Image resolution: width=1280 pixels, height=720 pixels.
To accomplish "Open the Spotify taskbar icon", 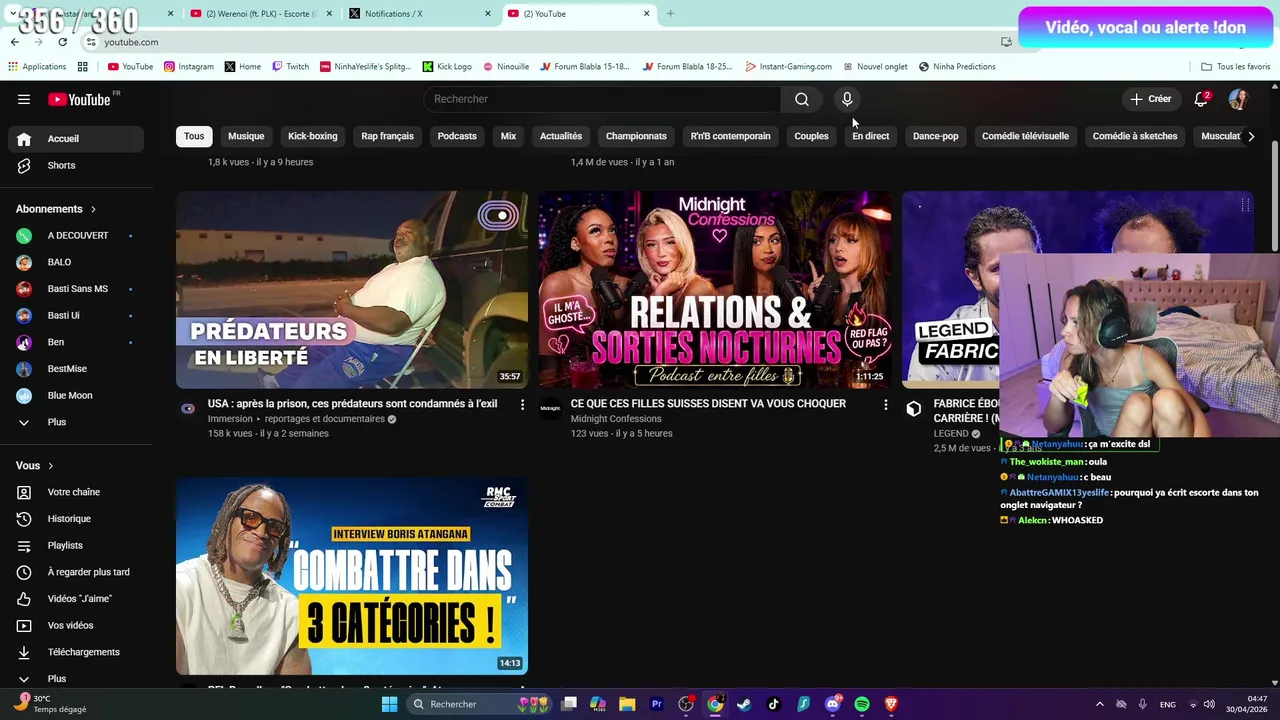I will point(862,704).
